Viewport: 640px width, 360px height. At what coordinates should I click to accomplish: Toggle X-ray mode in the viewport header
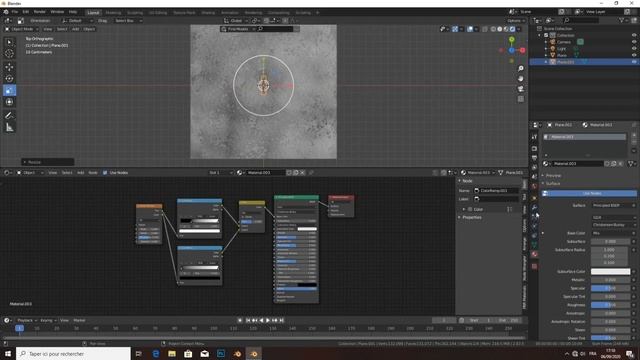[484, 29]
